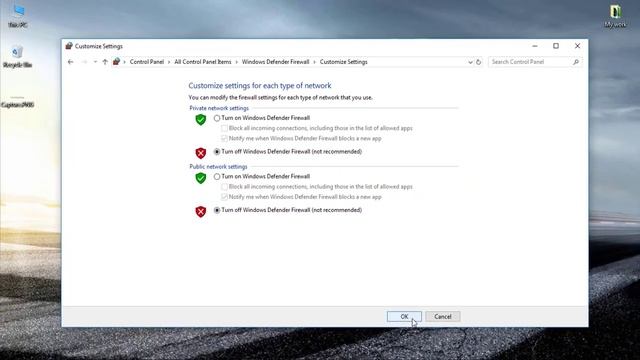Expand chevron after All Control Panel Items
This screenshot has width=640, height=360.
(x=236, y=62)
